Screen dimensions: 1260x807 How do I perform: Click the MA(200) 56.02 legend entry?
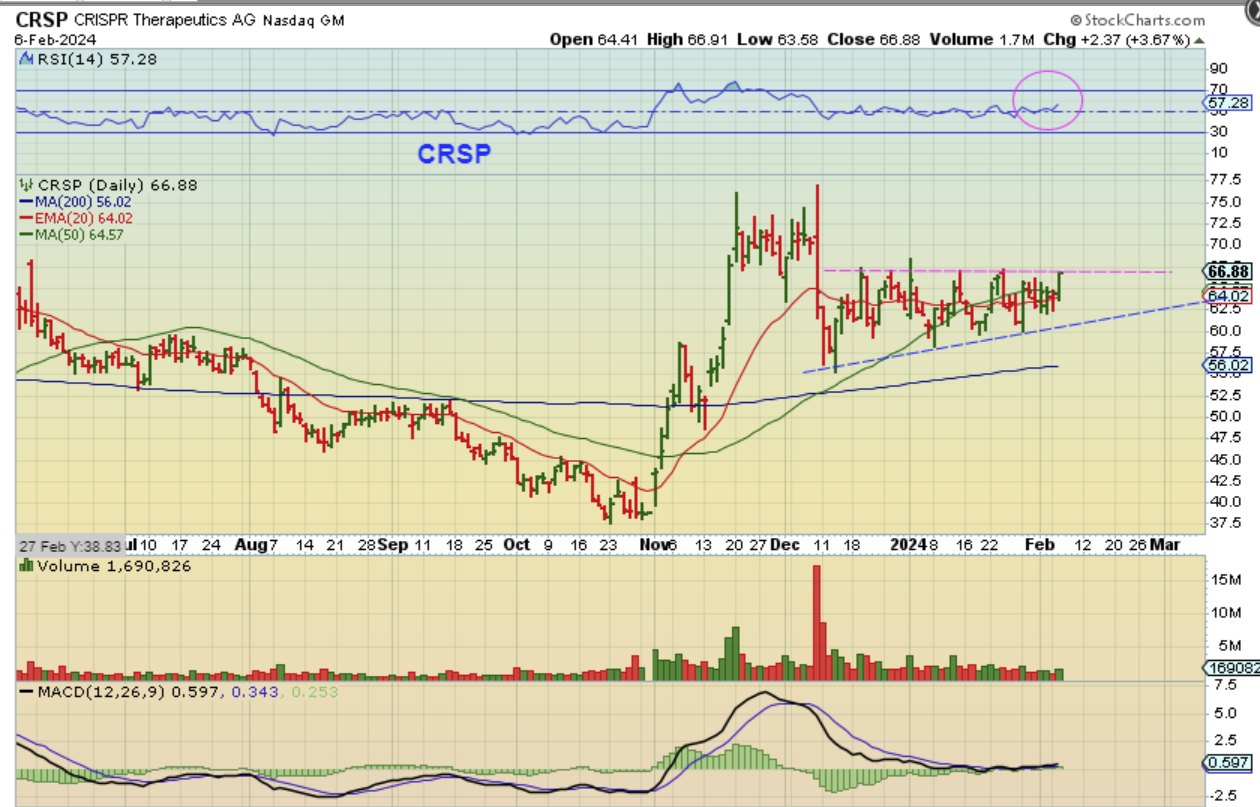(x=76, y=202)
